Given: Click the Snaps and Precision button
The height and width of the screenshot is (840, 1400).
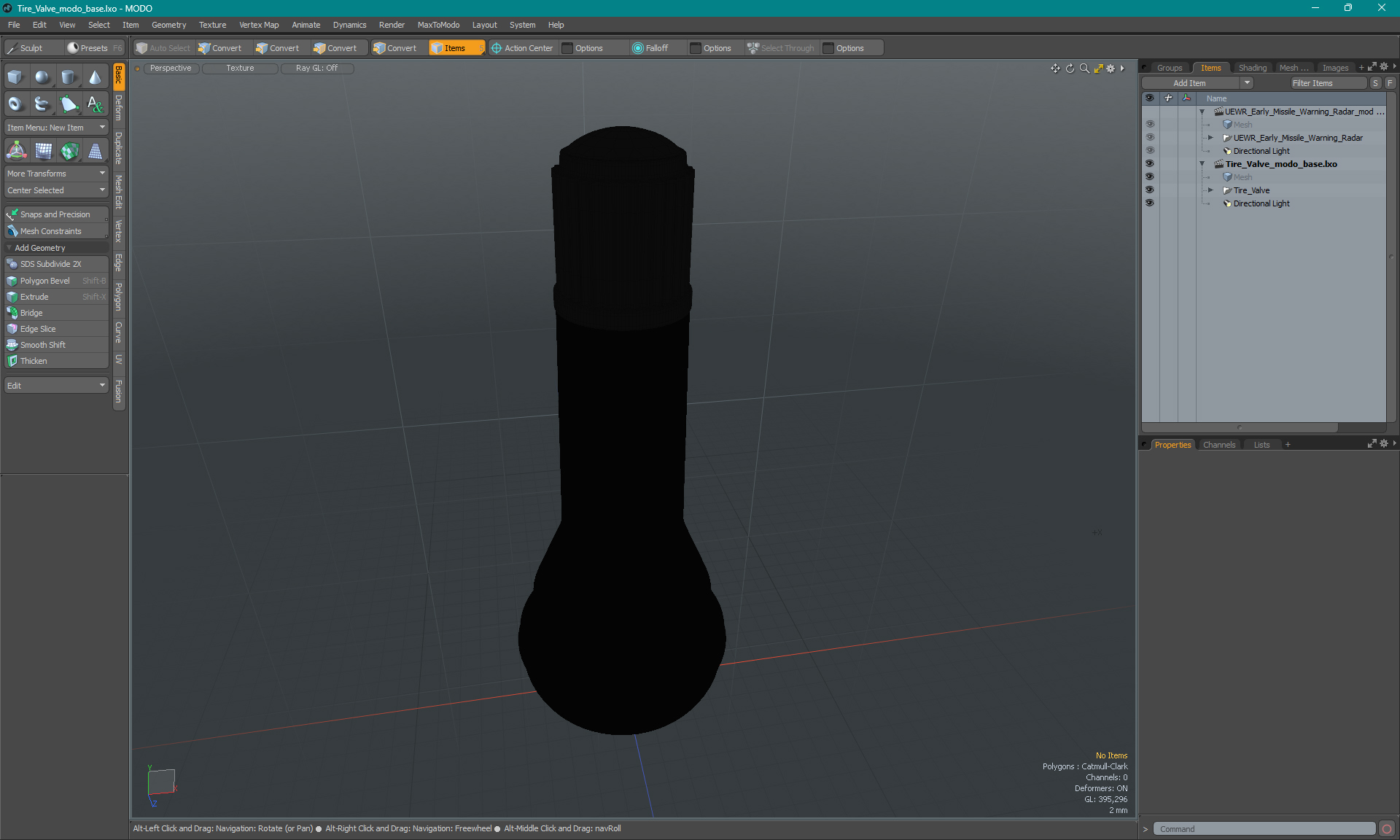Looking at the screenshot, I should pyautogui.click(x=56, y=214).
